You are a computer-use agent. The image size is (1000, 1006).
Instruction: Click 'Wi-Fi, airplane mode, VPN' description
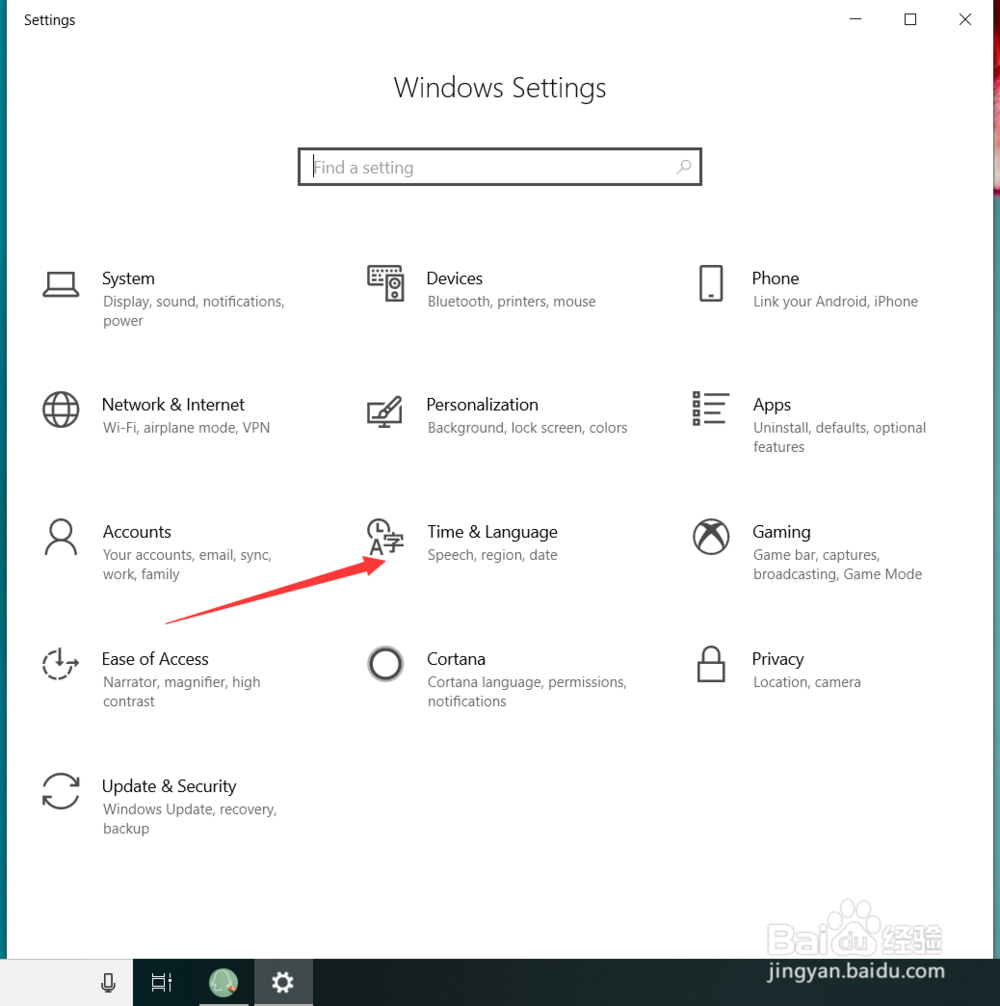click(186, 428)
